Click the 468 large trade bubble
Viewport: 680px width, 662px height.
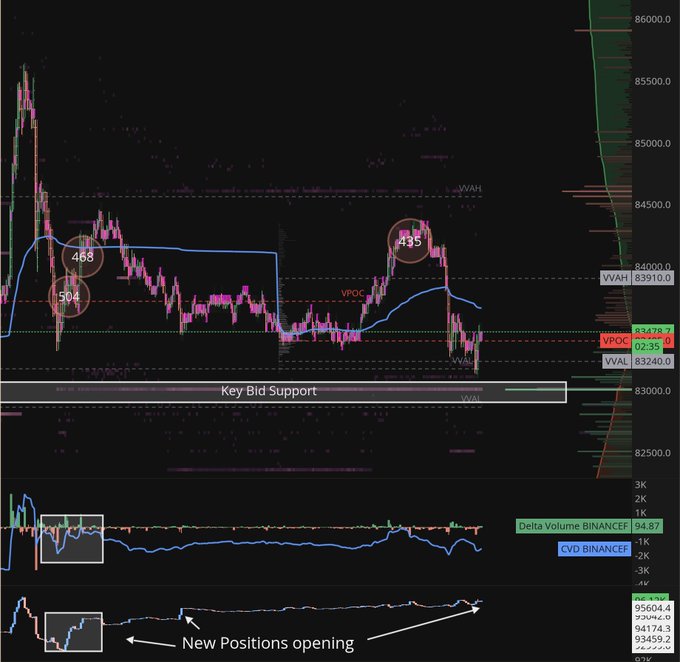point(82,257)
